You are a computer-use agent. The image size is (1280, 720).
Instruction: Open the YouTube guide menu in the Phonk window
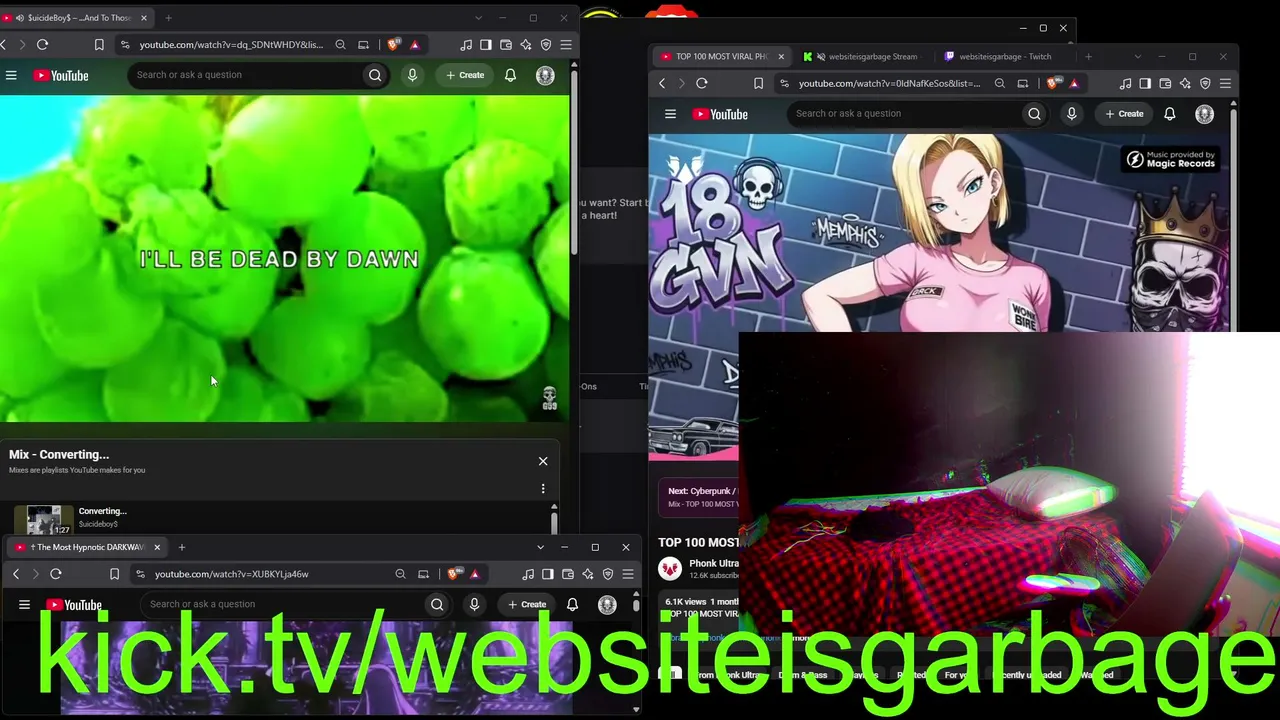[x=670, y=114]
